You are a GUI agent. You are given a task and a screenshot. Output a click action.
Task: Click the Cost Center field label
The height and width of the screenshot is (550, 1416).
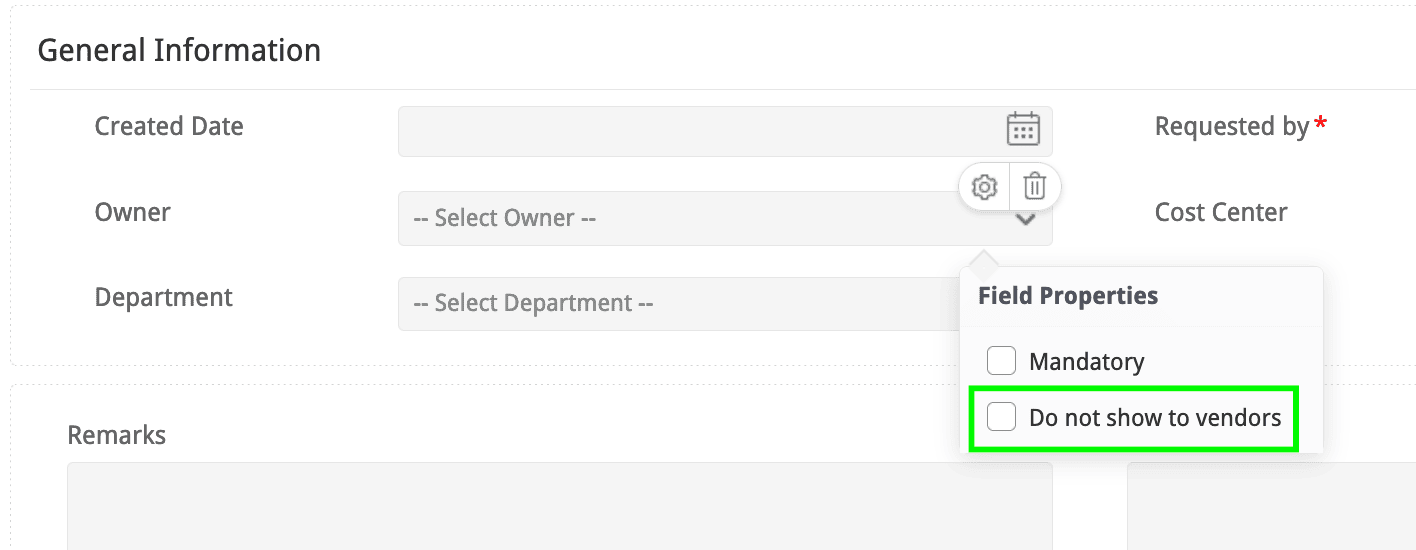coord(1220,213)
